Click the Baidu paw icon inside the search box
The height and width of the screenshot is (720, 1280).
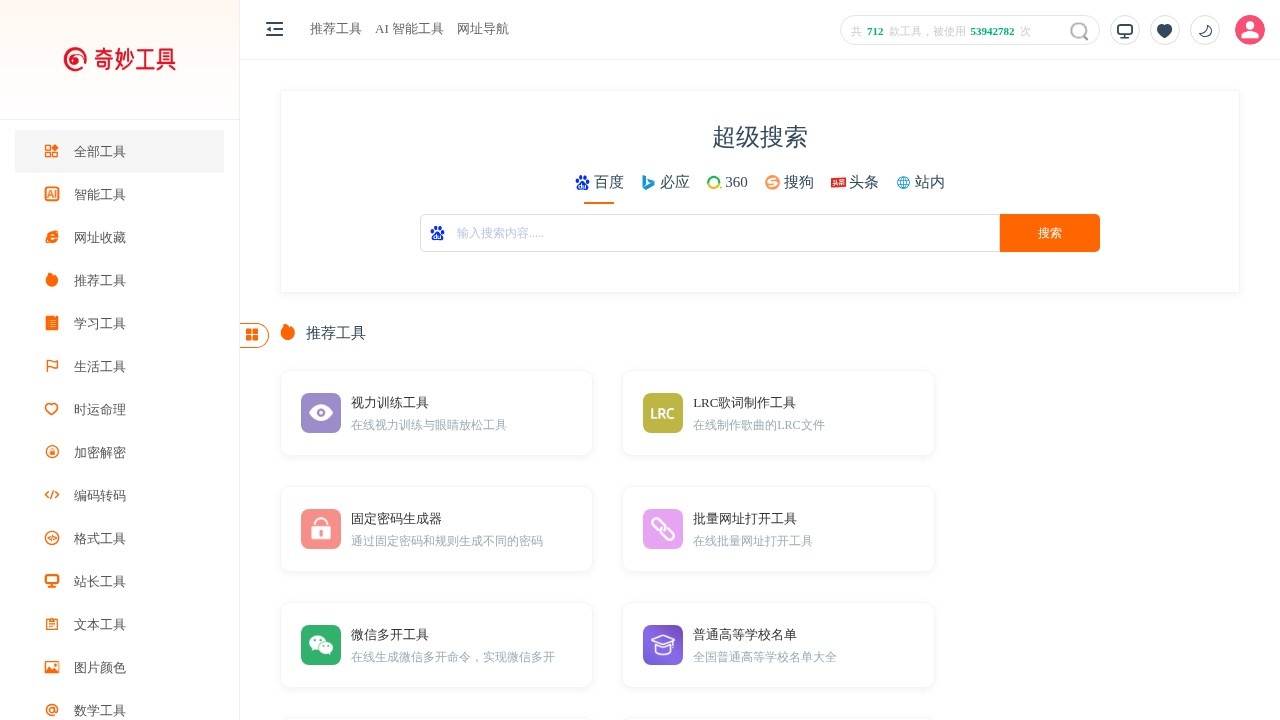click(x=438, y=233)
